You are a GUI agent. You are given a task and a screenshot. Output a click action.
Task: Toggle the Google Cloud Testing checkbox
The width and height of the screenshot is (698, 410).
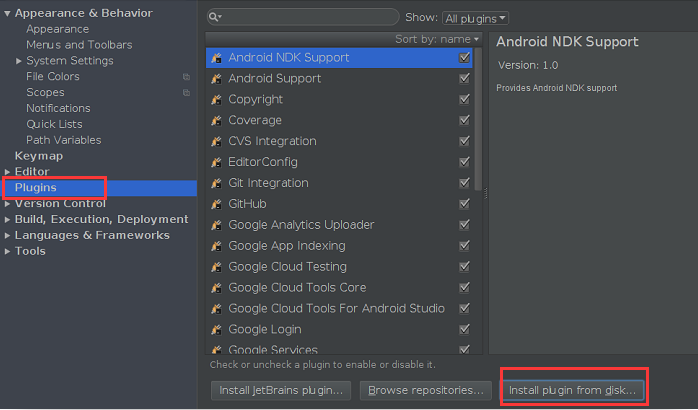[464, 267]
